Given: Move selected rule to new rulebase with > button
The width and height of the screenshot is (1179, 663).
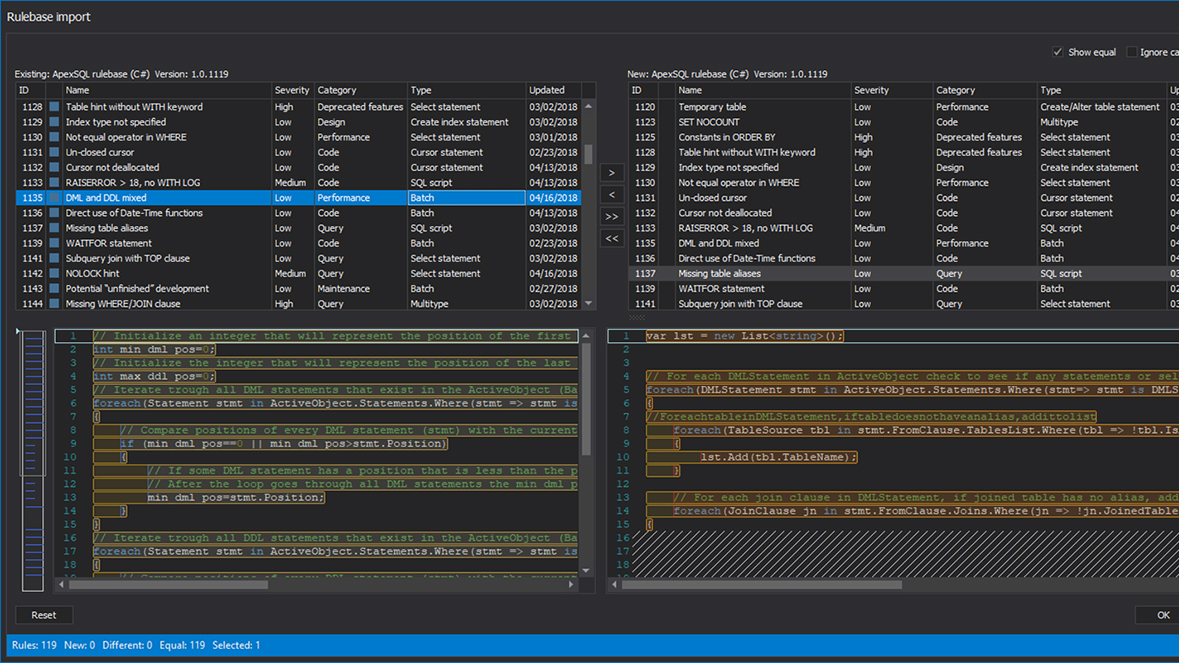Looking at the screenshot, I should click(x=612, y=172).
